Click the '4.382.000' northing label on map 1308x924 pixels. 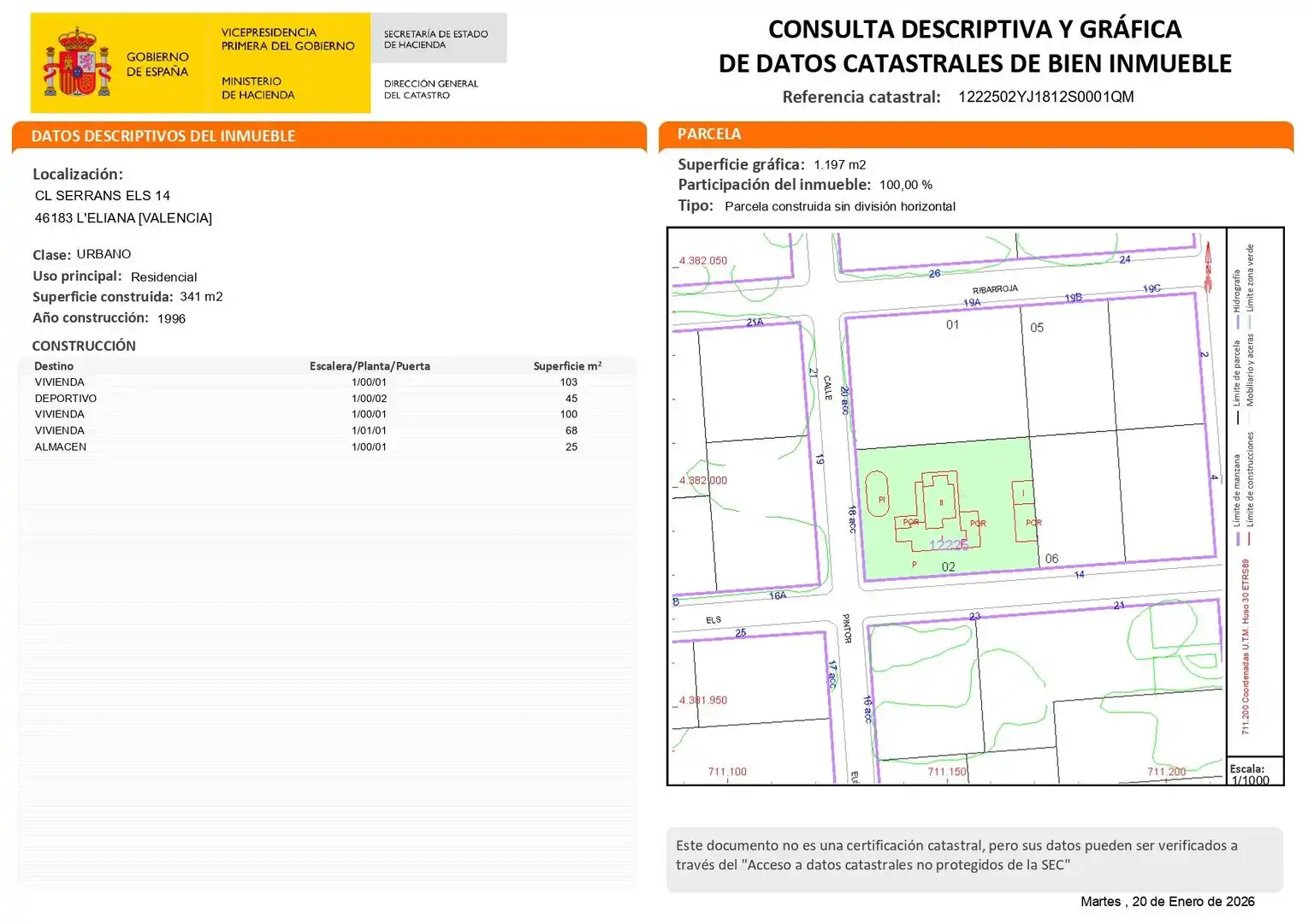tap(703, 481)
